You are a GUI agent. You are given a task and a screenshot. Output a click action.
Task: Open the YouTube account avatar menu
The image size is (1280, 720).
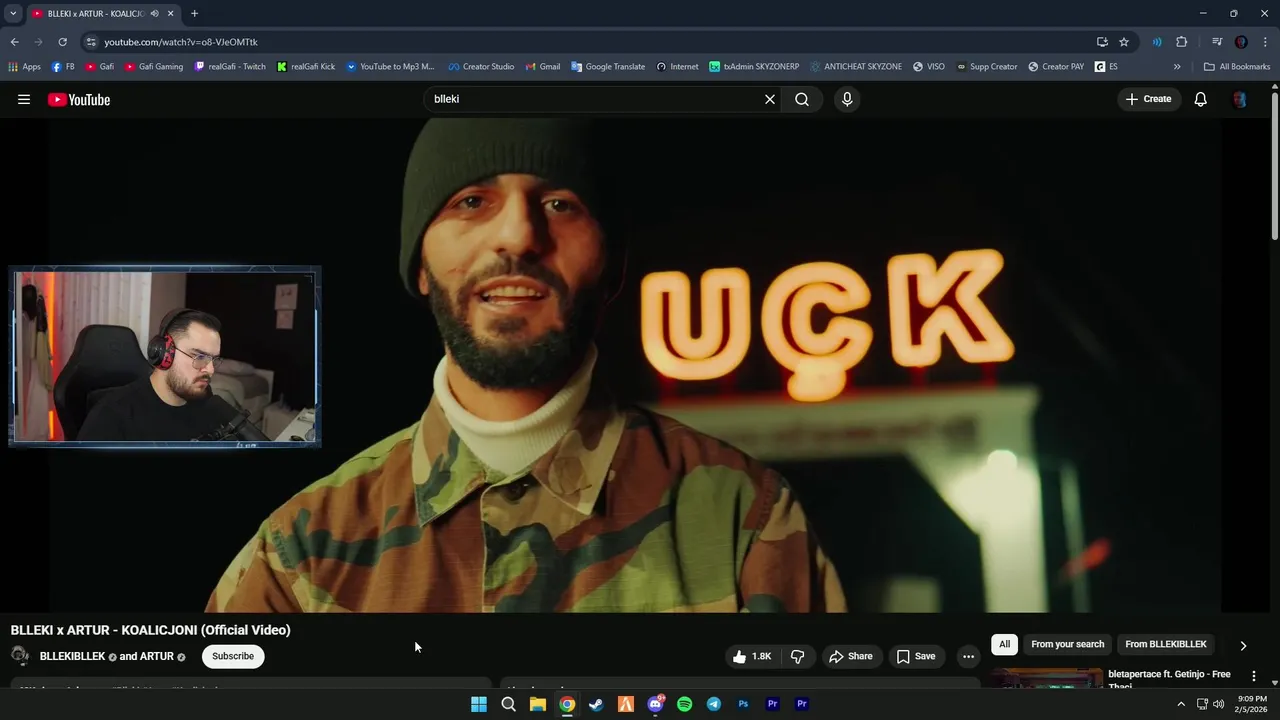click(1240, 99)
